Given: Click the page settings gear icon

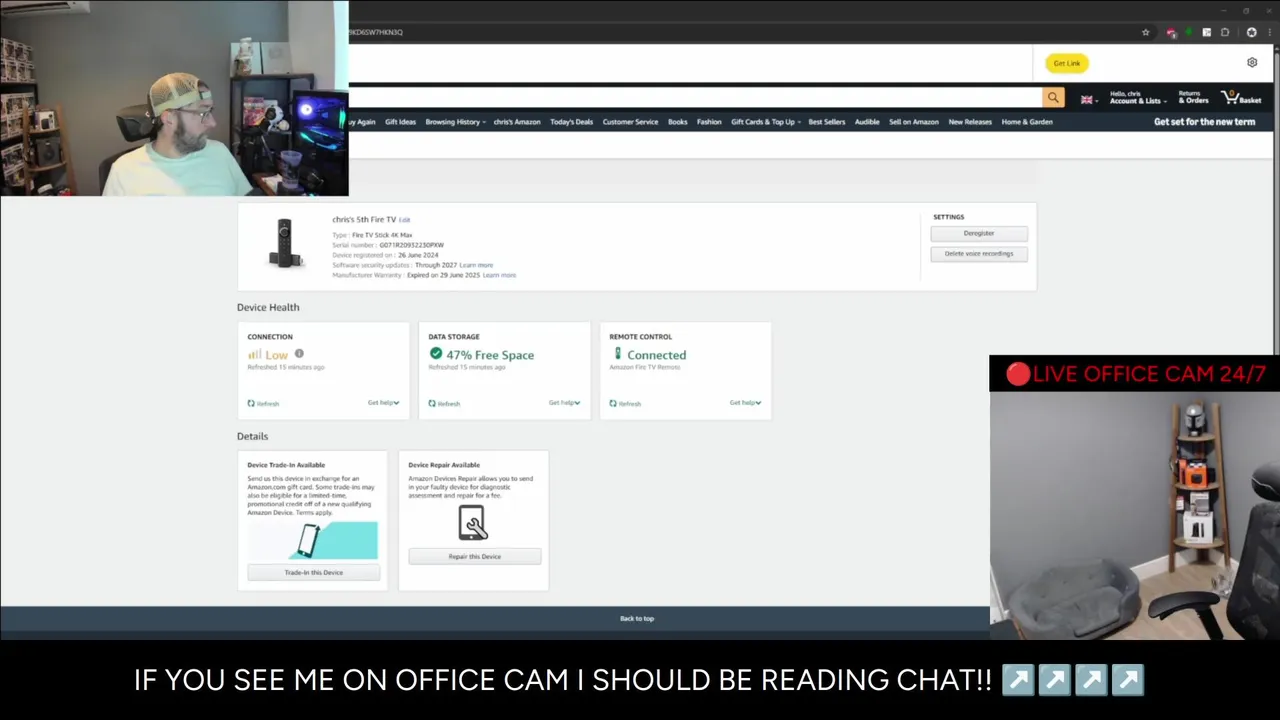Looking at the screenshot, I should 1252,62.
